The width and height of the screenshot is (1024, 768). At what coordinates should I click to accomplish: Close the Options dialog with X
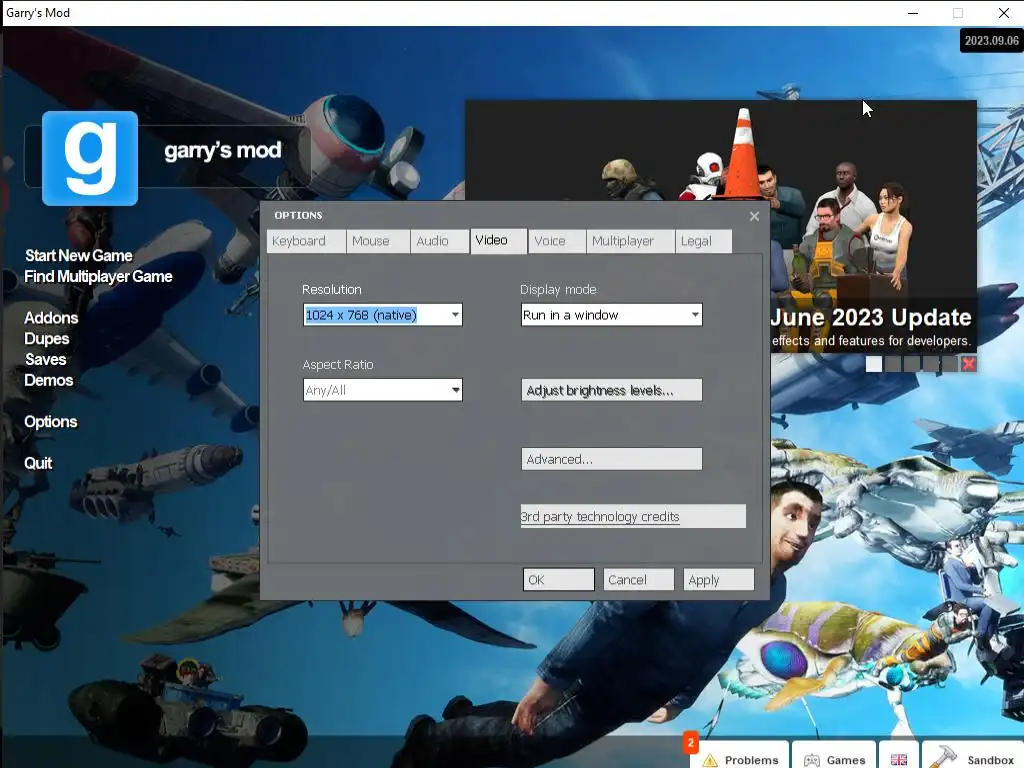point(754,216)
